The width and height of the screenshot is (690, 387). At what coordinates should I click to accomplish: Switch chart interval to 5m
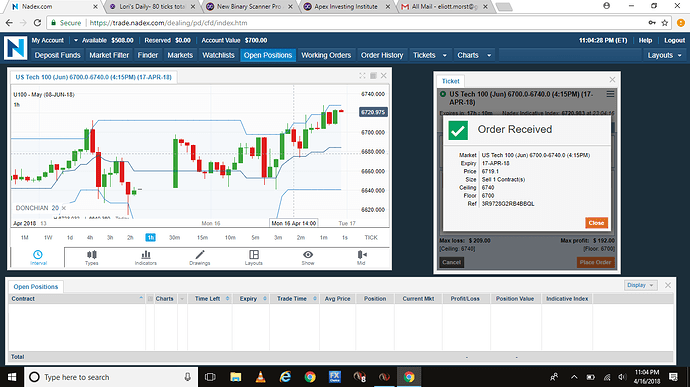coord(255,237)
